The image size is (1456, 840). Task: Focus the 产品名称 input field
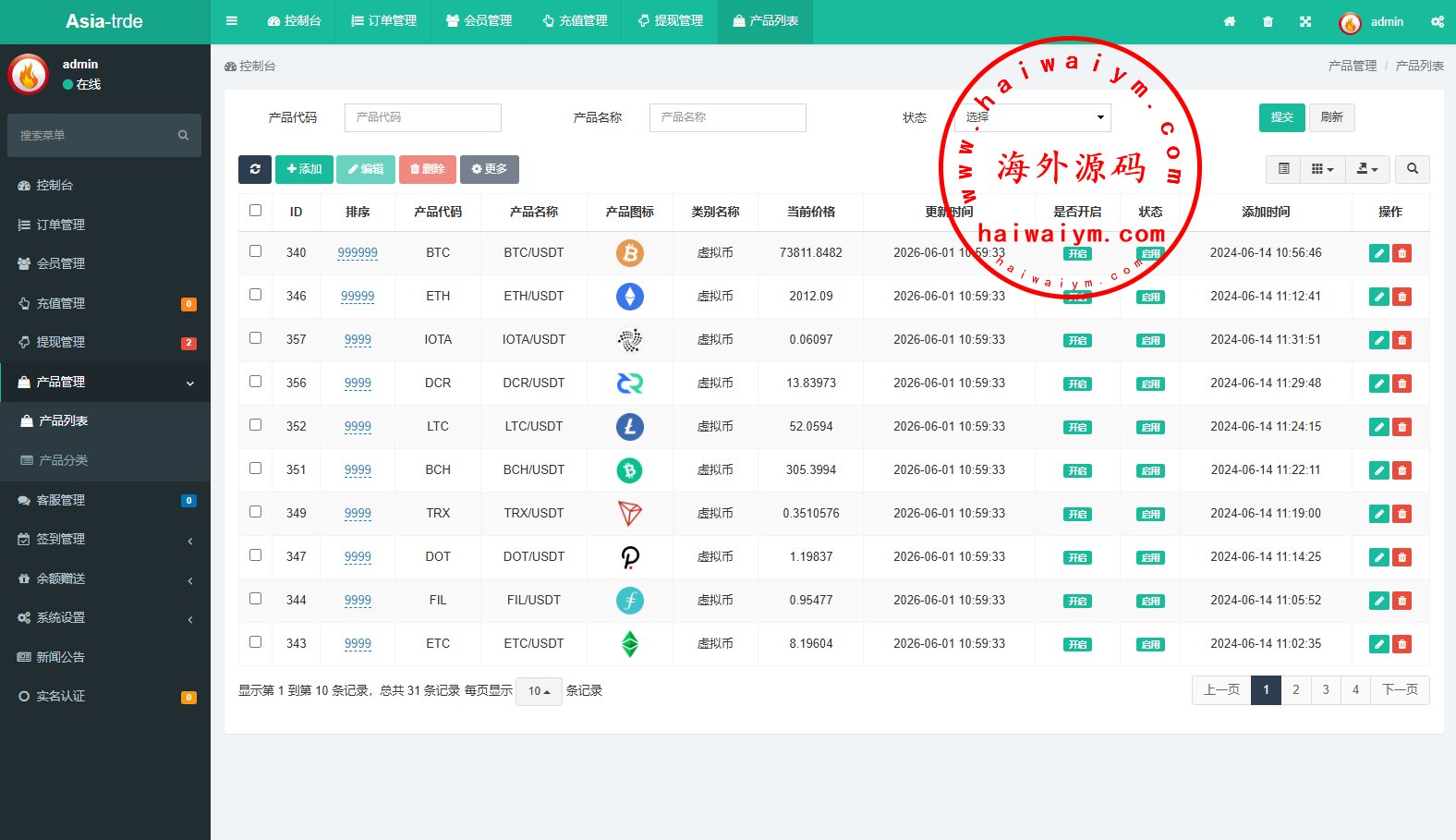tap(728, 117)
